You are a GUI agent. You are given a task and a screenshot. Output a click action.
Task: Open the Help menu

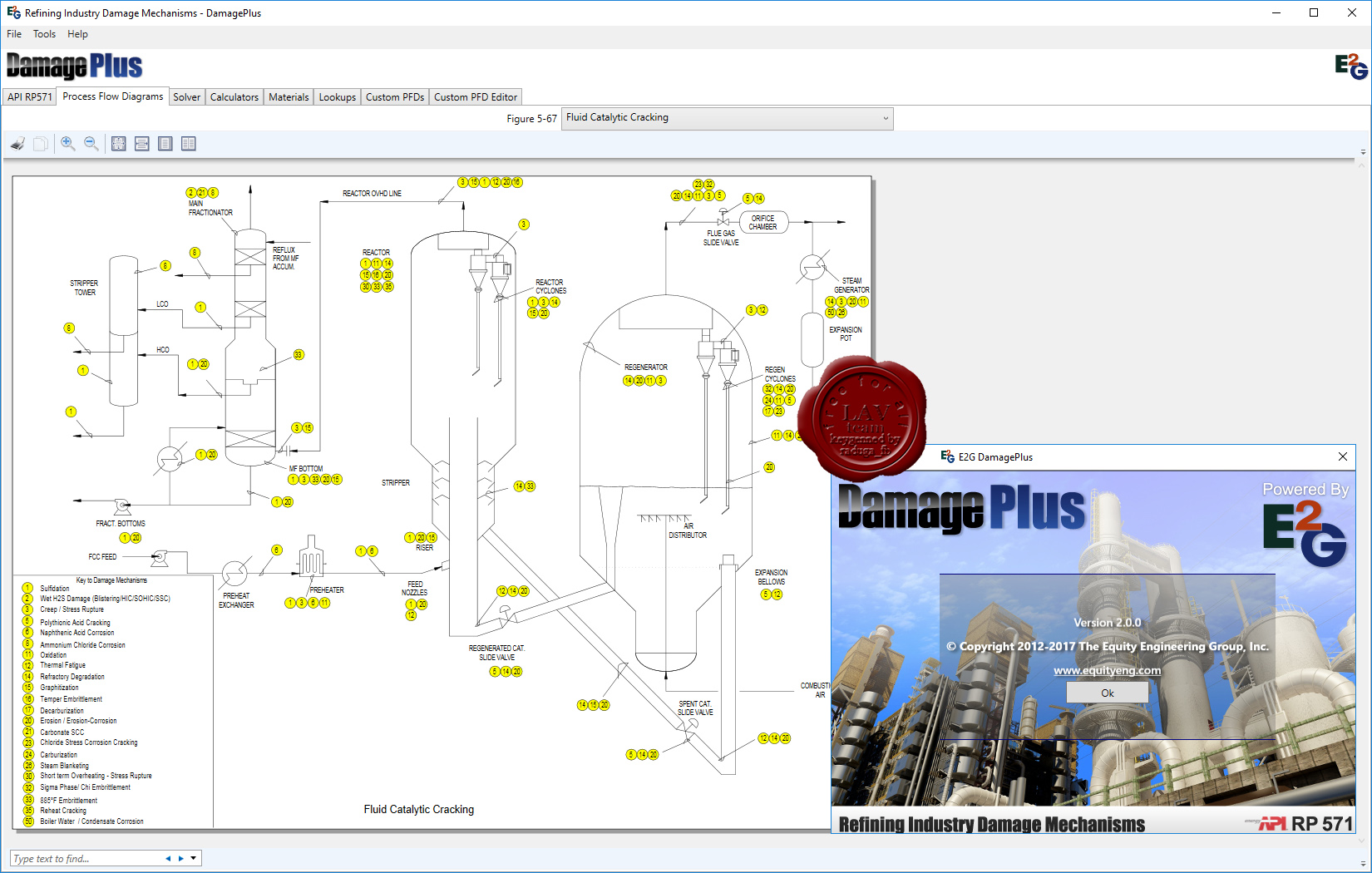tap(77, 34)
